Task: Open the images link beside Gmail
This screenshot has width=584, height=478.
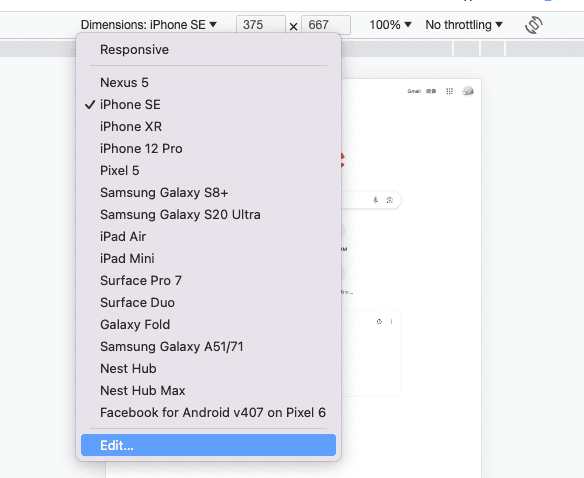Action: (x=431, y=91)
